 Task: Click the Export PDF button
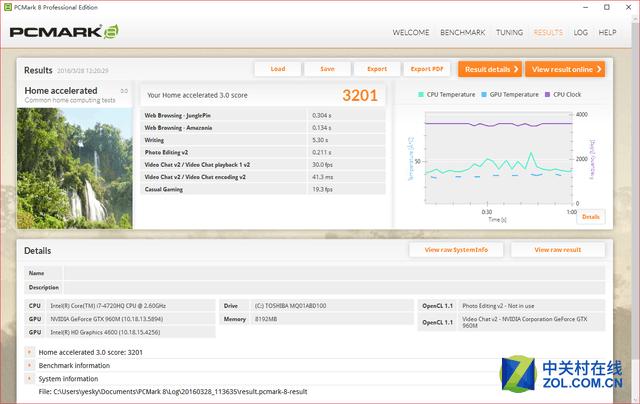coord(427,69)
